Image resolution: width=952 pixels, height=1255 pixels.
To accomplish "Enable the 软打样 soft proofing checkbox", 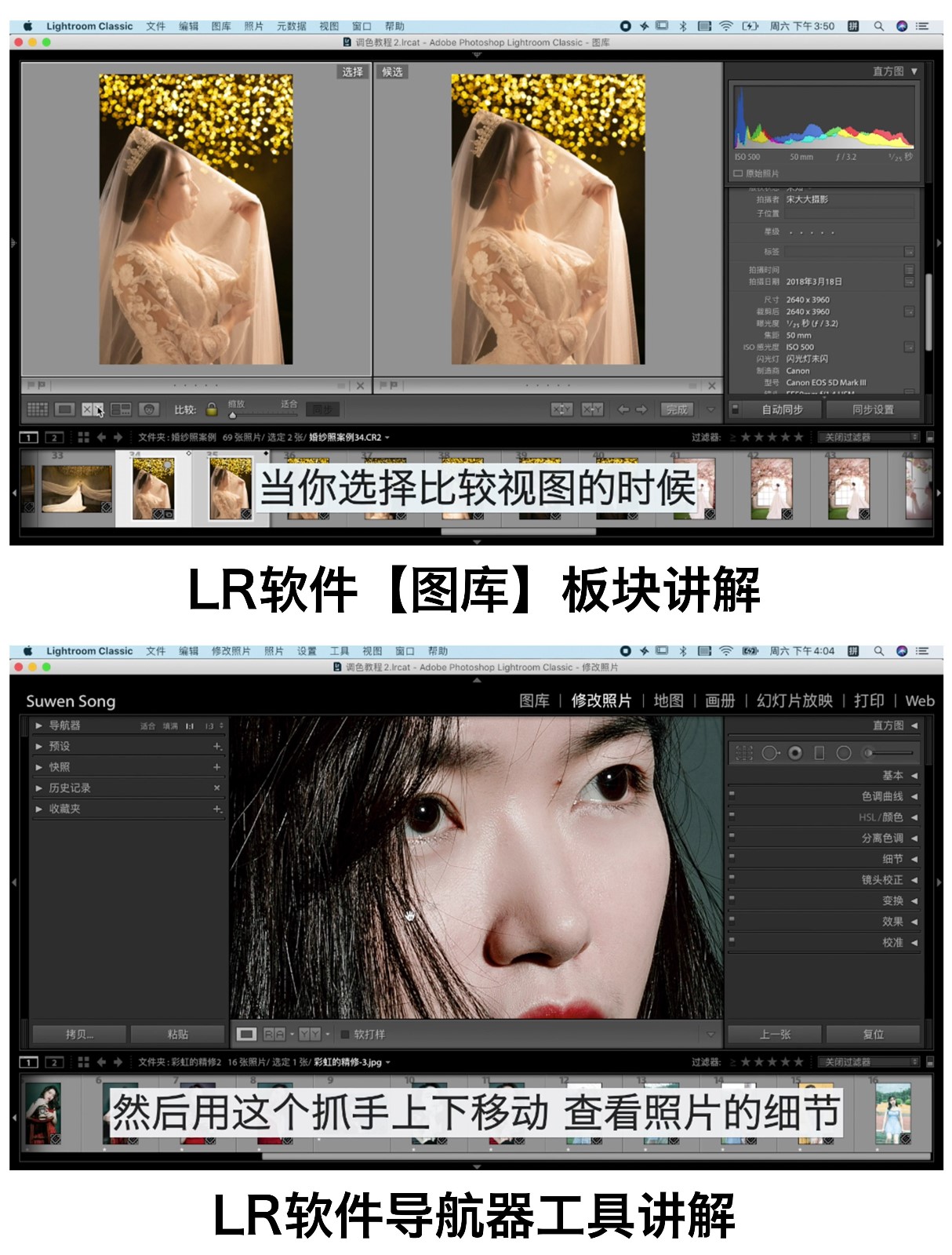I will coord(344,1035).
